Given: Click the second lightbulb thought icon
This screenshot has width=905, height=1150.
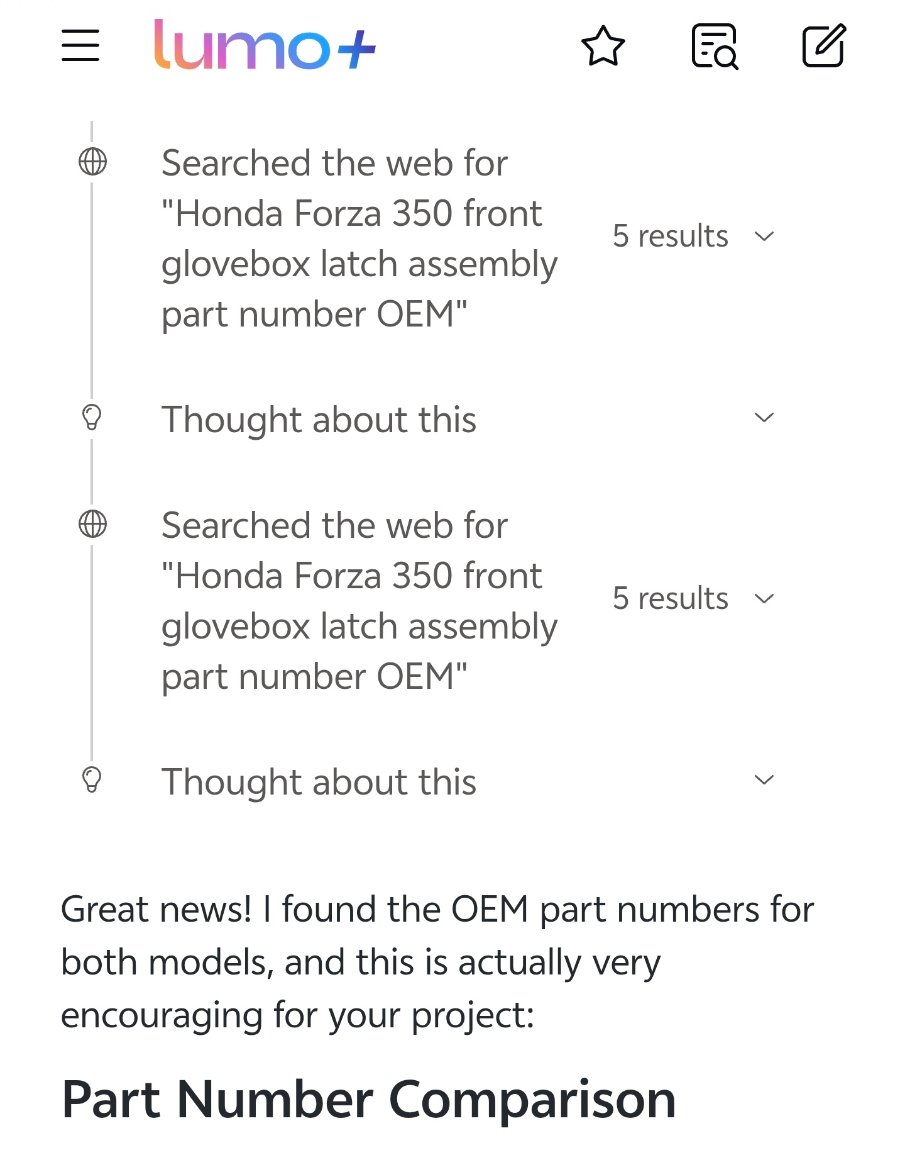Looking at the screenshot, I should [92, 780].
